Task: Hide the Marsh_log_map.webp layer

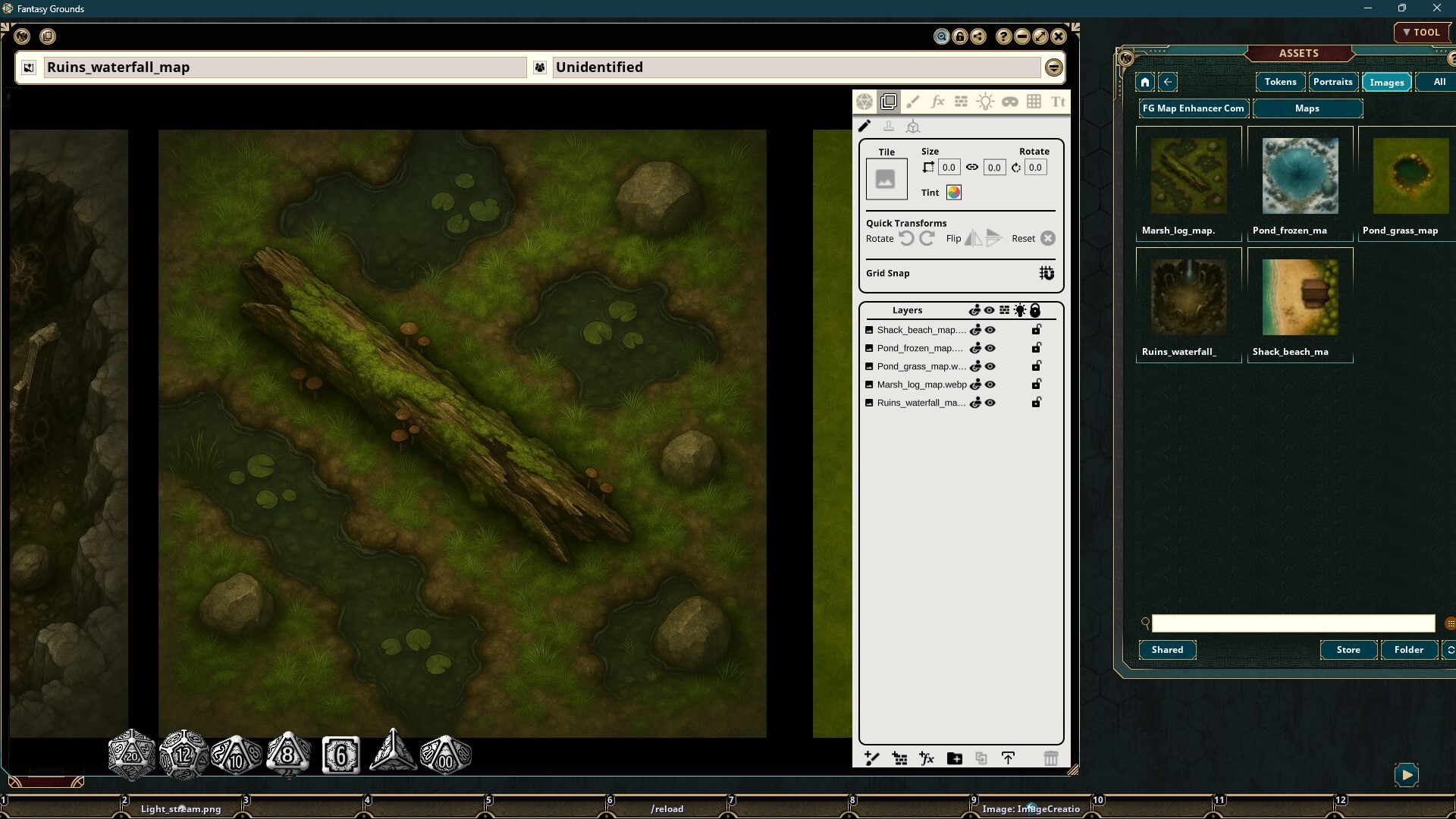Action: (x=990, y=384)
